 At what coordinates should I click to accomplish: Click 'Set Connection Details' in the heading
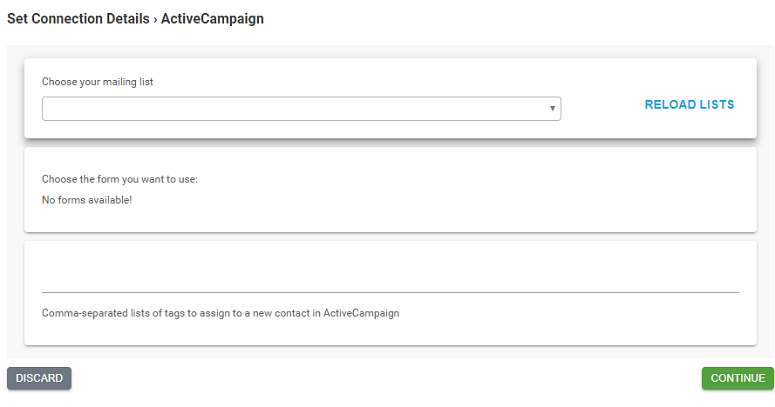click(78, 19)
